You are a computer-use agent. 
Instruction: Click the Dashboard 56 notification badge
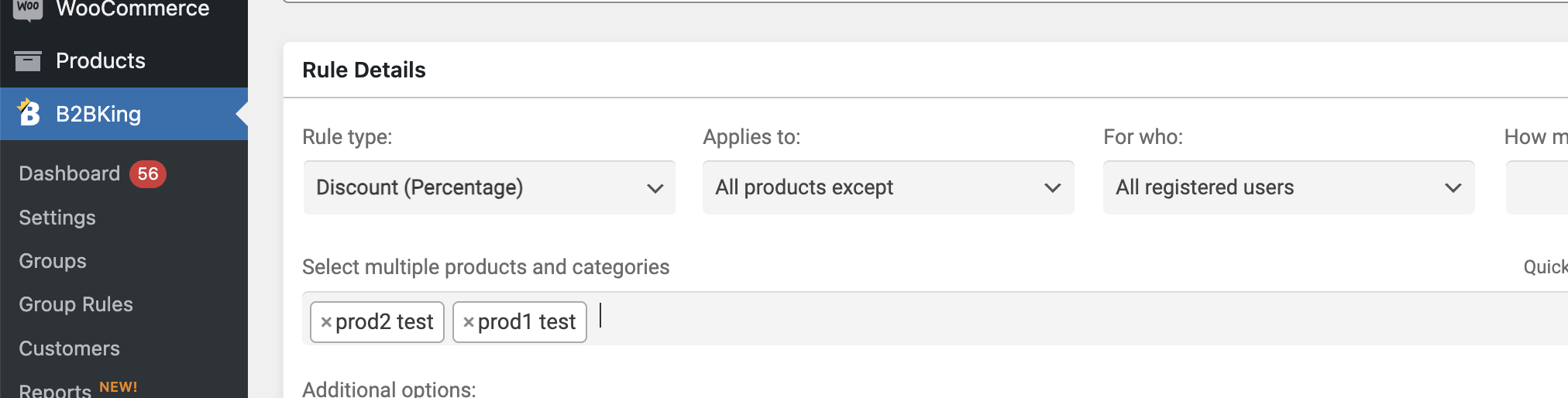click(148, 173)
